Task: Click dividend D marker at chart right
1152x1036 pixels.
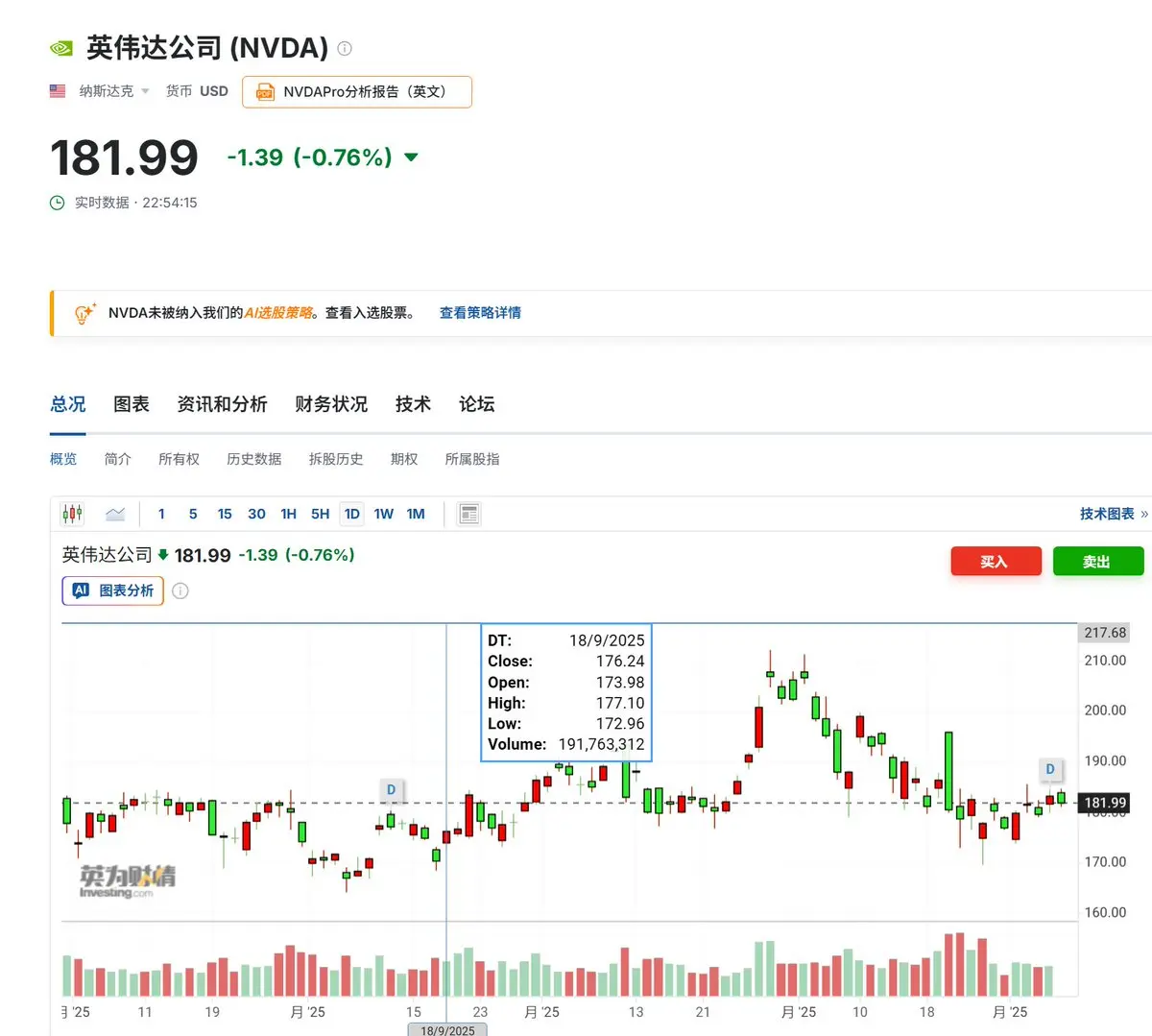Action: [x=1050, y=768]
